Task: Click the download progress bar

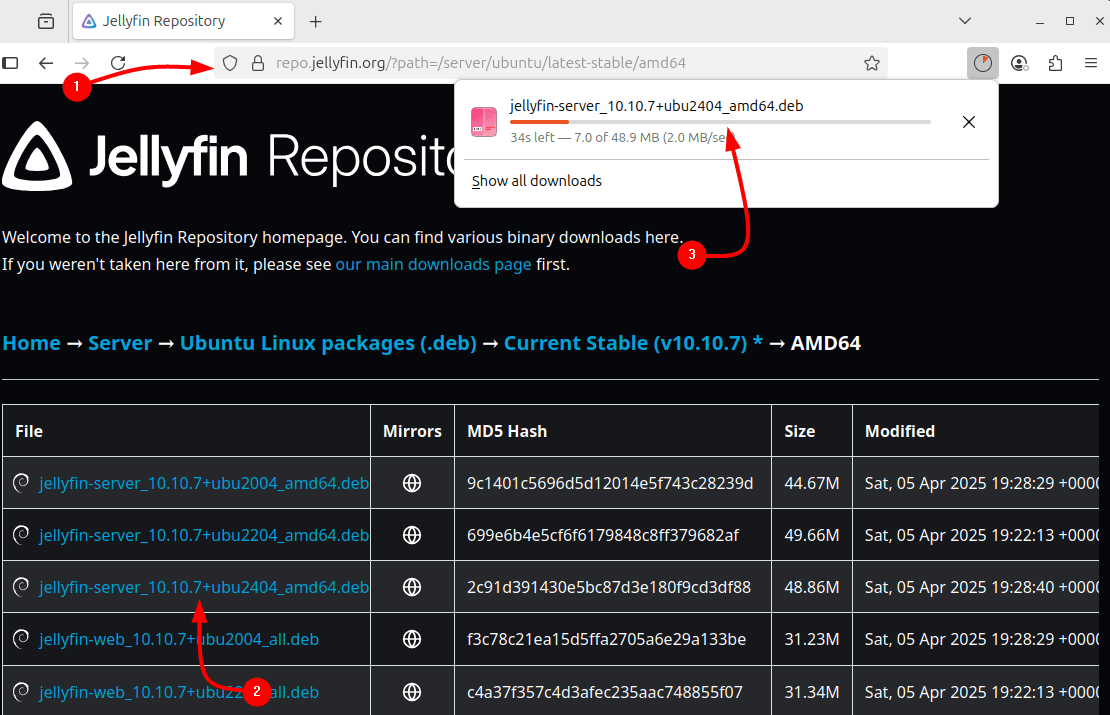Action: point(720,122)
